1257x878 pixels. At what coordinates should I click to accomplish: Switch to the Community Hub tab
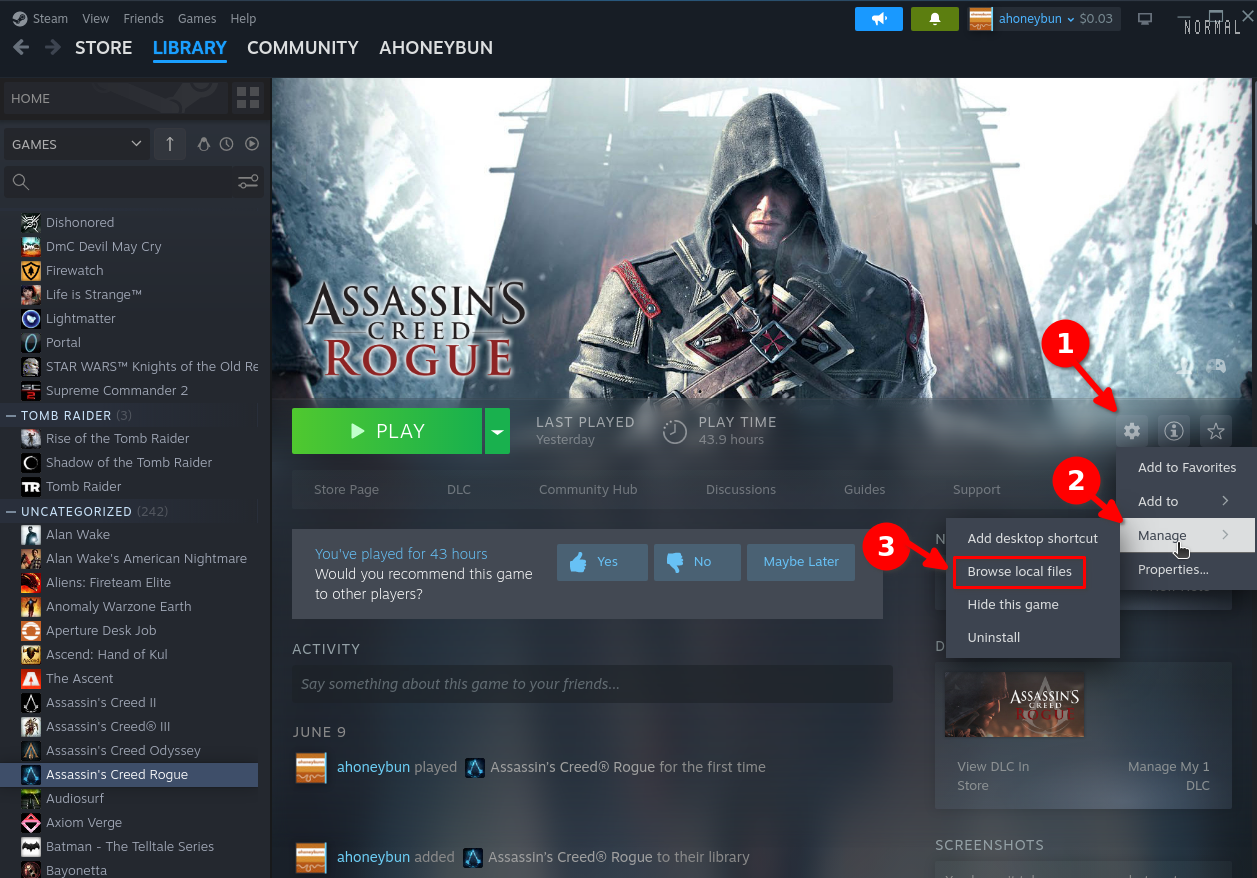point(588,489)
